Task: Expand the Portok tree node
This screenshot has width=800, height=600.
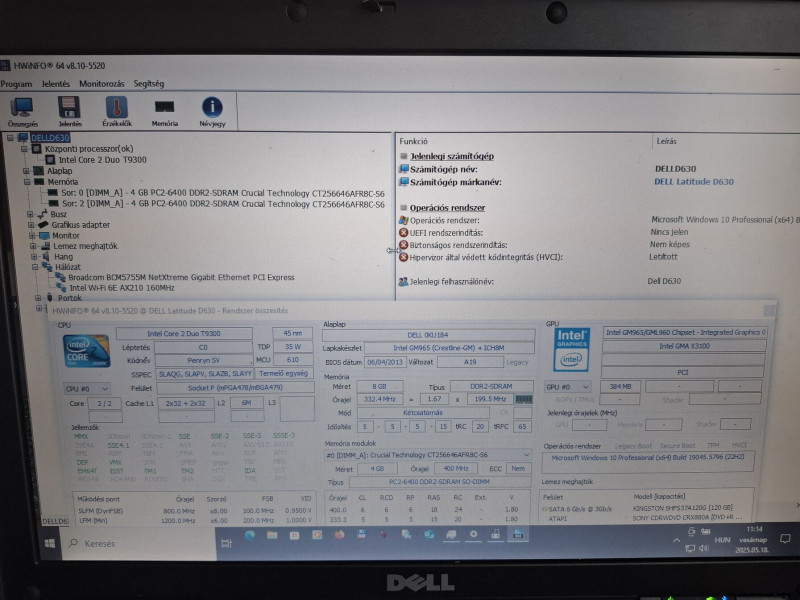Action: point(38,297)
